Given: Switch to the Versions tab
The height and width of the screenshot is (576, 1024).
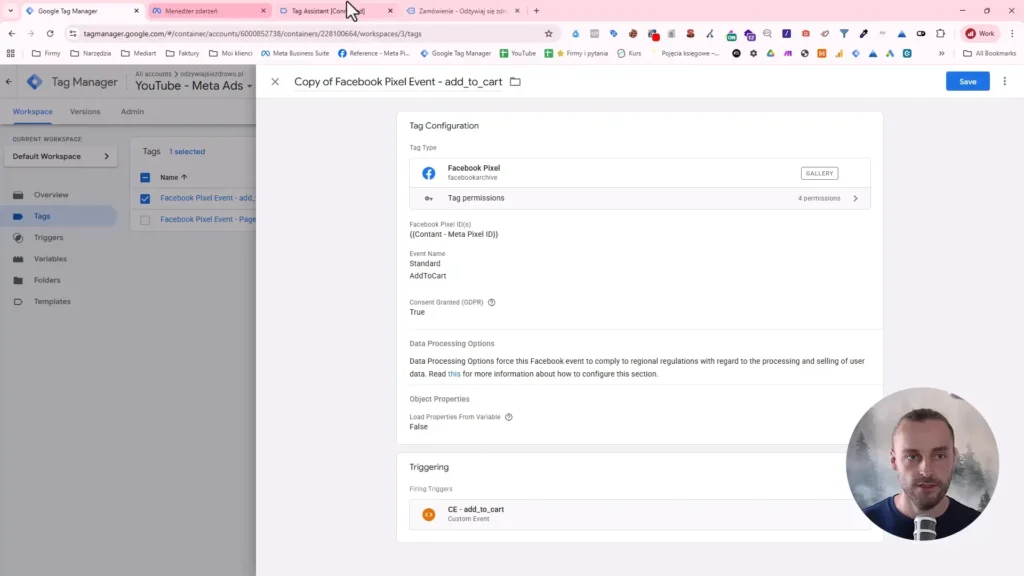Looking at the screenshot, I should click(85, 112).
